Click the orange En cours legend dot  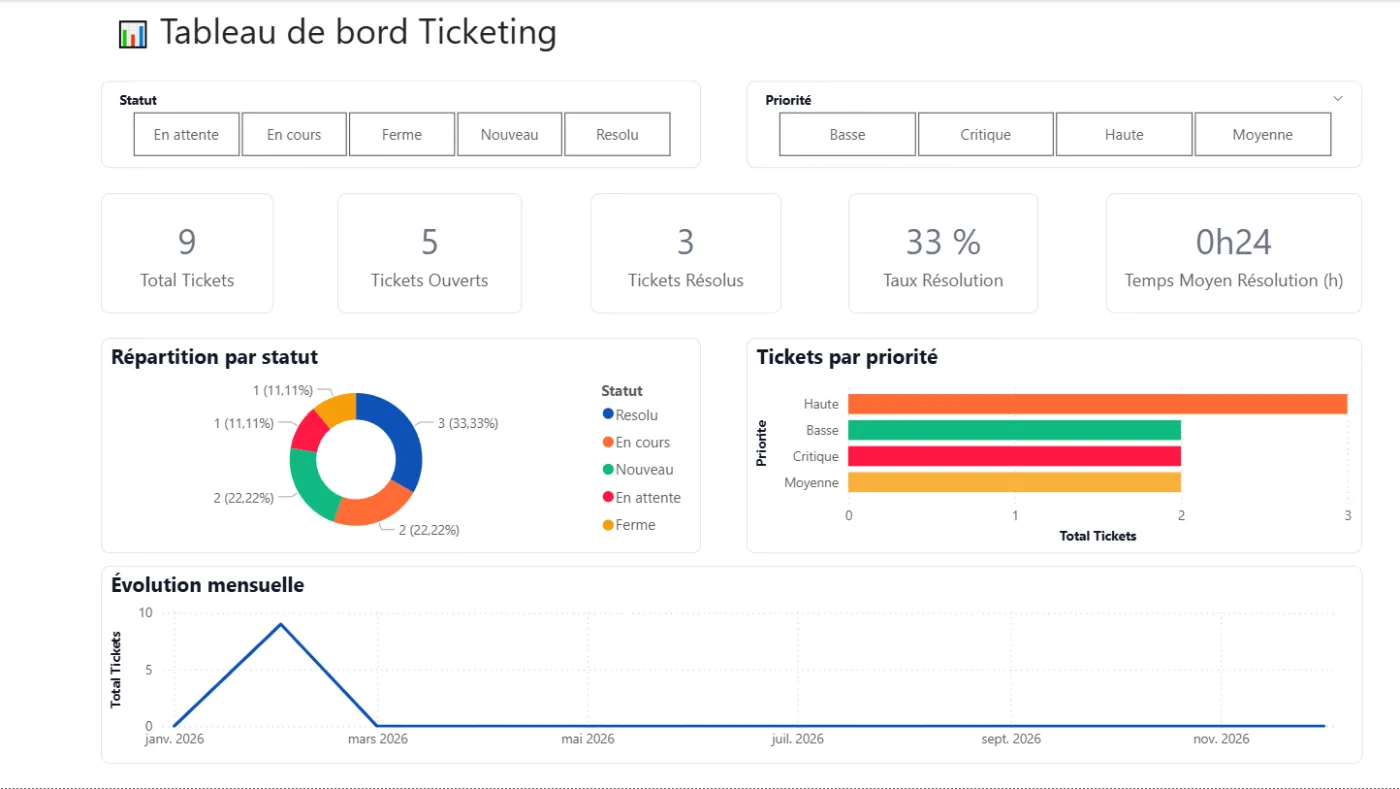coord(608,442)
